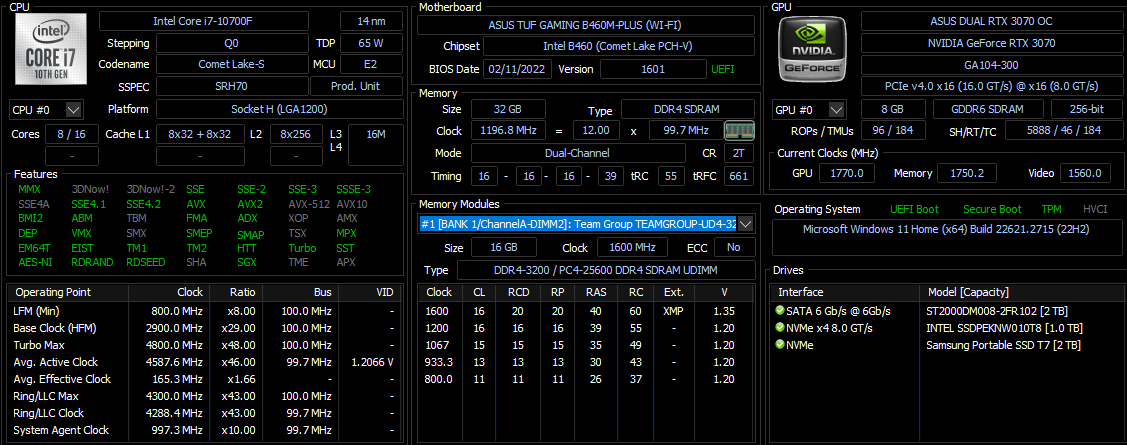1127x445 pixels.
Task: Click the ASUS TUF GAMING motherboard name
Action: point(587,24)
